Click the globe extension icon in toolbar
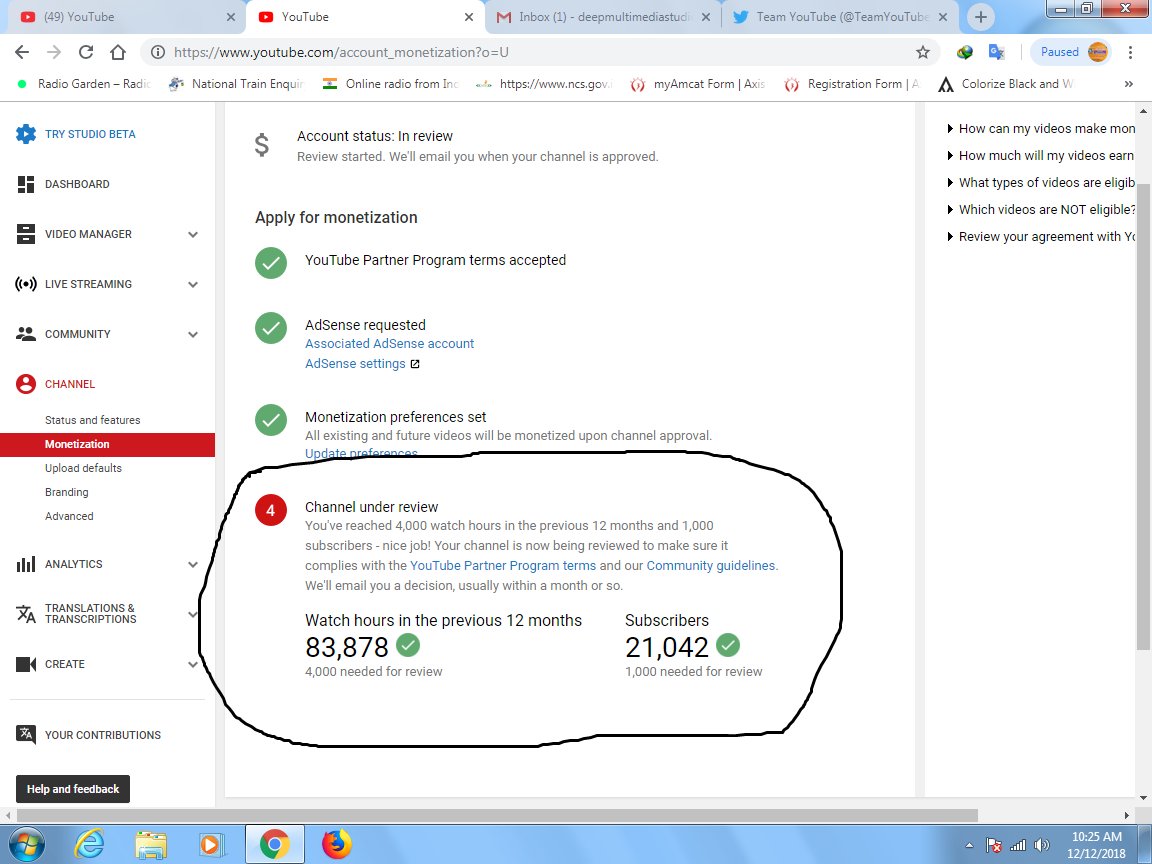The width and height of the screenshot is (1152, 864). (965, 51)
